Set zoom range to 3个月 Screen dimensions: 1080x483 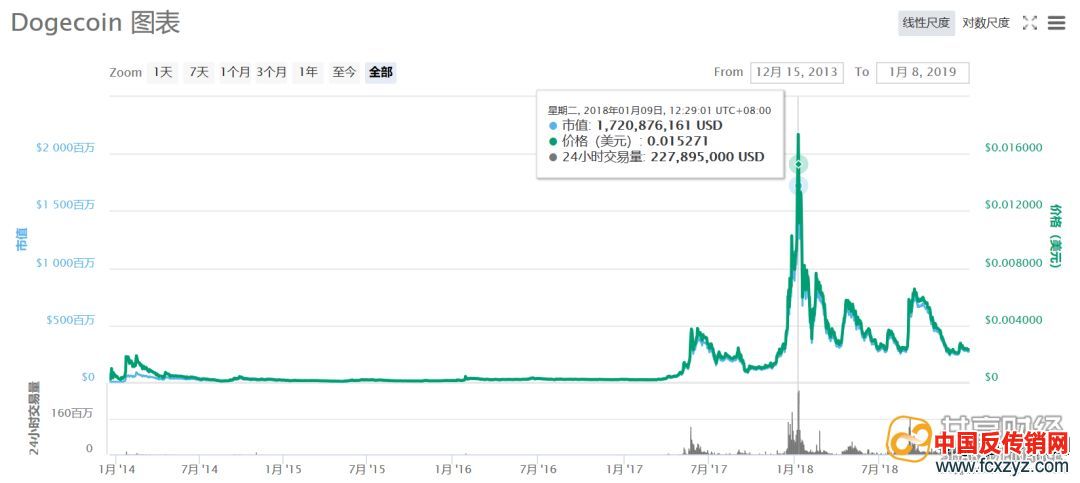pyautogui.click(x=271, y=72)
